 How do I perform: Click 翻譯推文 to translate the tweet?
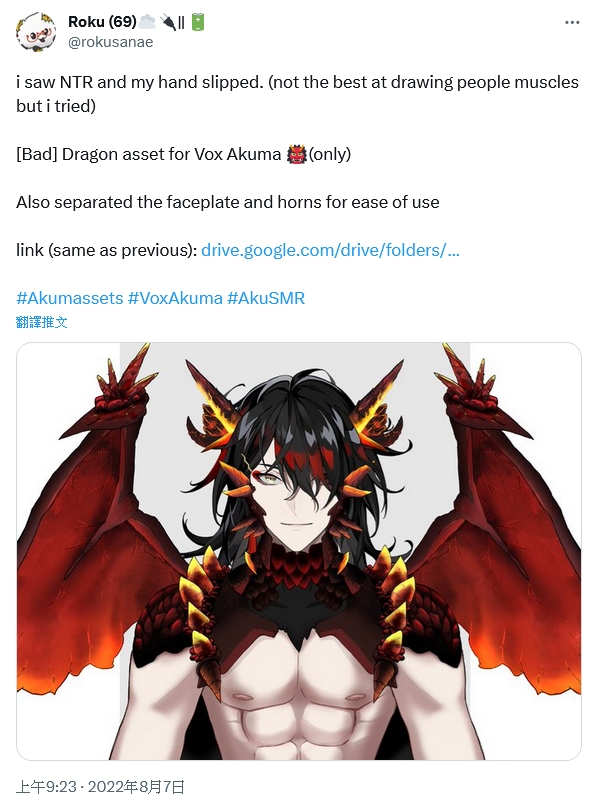tap(41, 322)
